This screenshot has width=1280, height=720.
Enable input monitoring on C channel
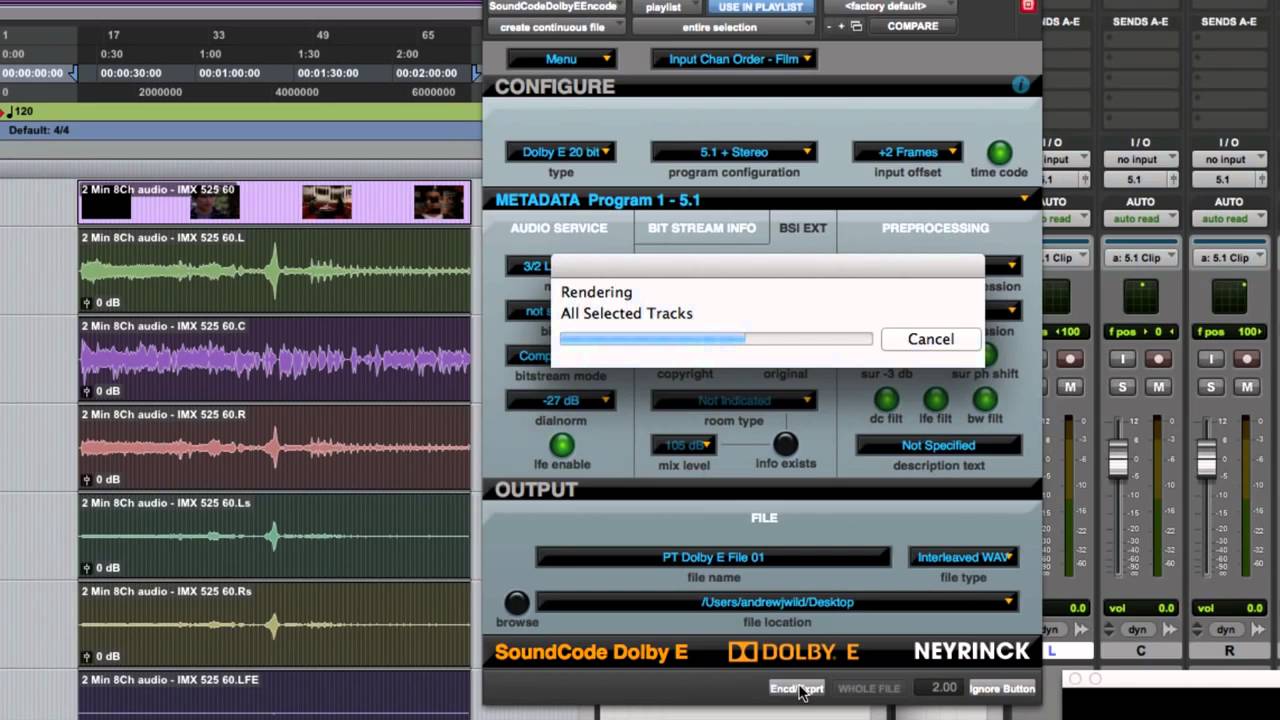pyautogui.click(x=1123, y=359)
